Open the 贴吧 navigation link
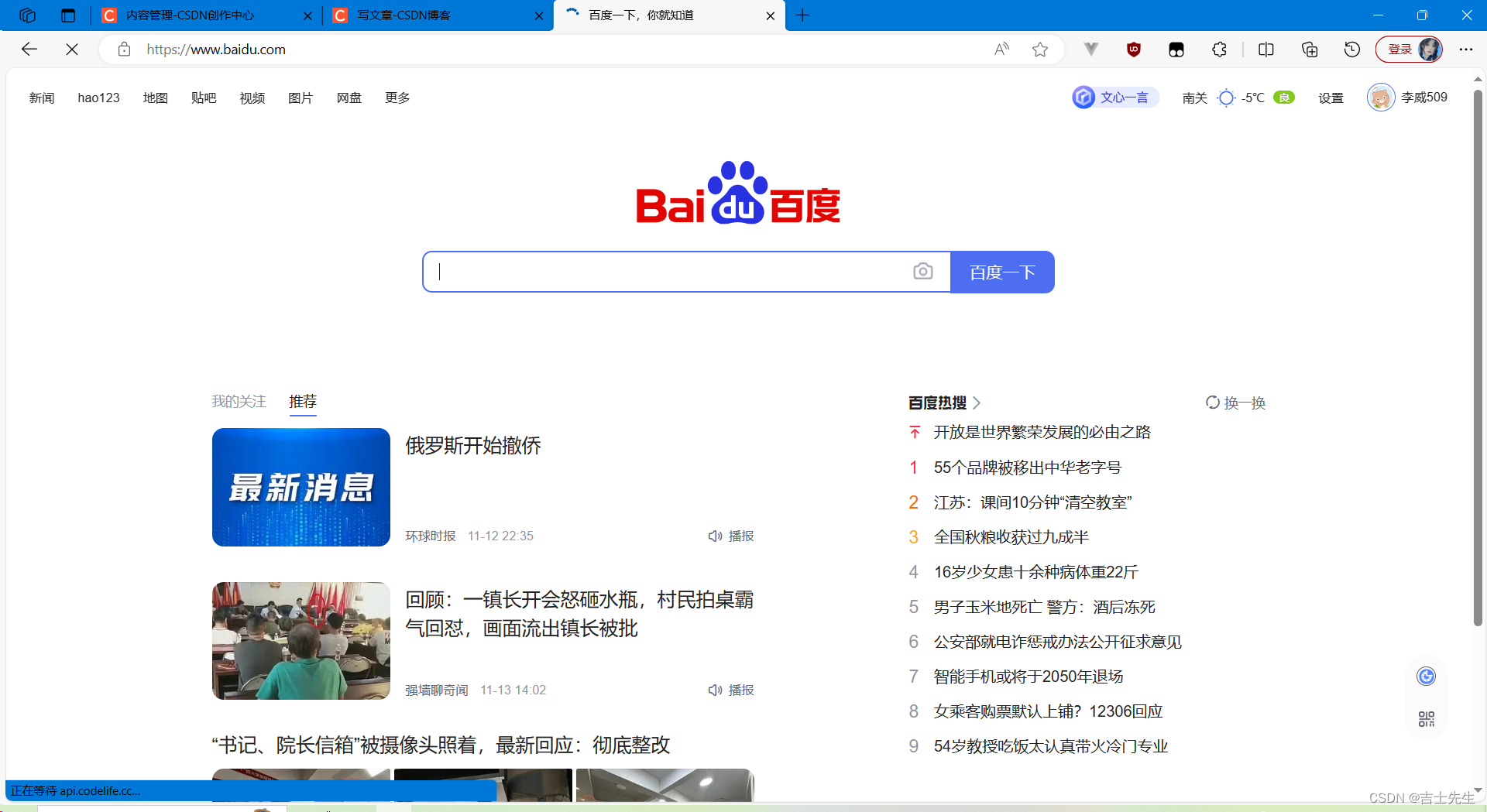This screenshot has height=812, width=1487. click(204, 98)
